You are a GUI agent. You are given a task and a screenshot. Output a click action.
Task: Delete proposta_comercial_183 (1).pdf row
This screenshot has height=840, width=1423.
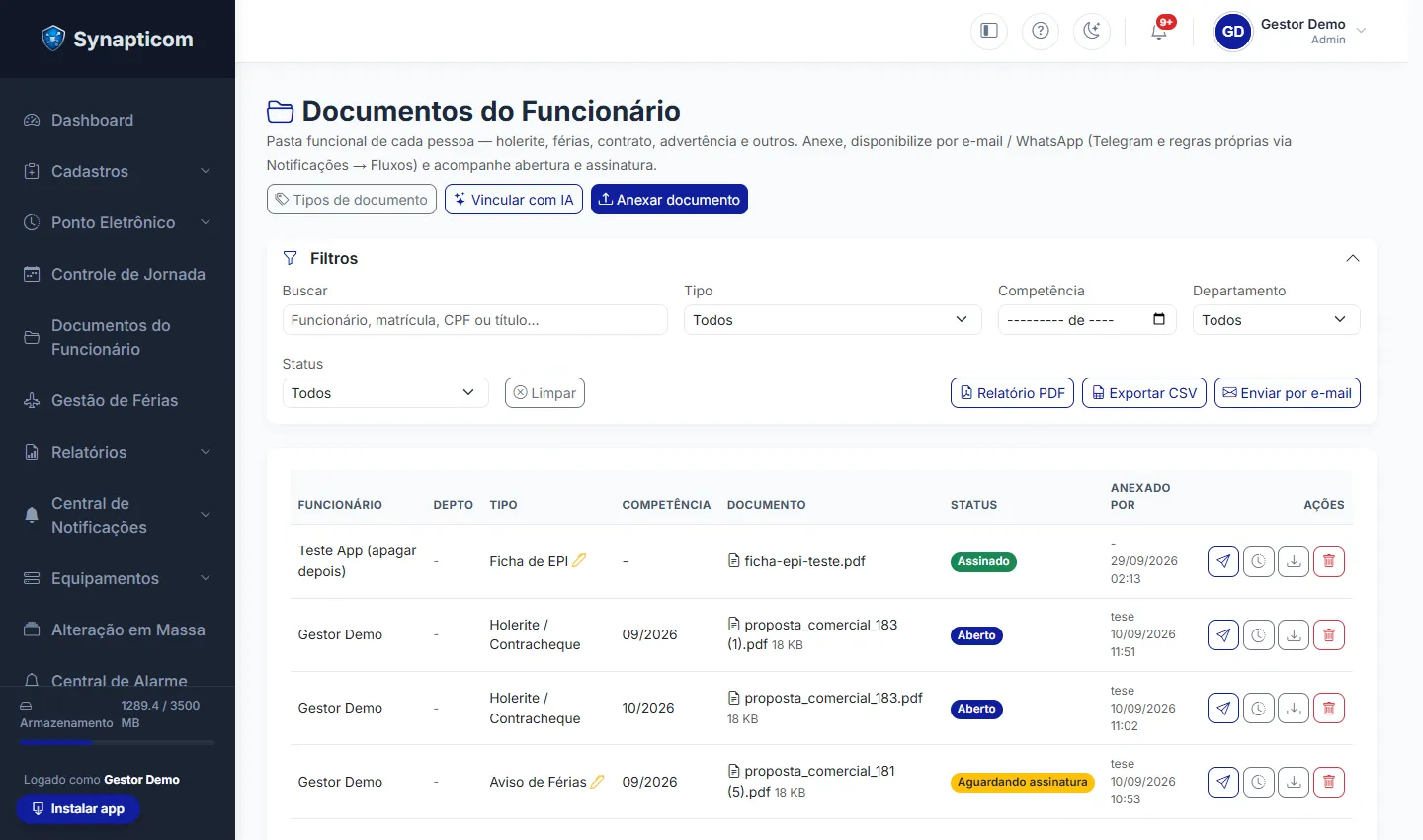click(1329, 634)
